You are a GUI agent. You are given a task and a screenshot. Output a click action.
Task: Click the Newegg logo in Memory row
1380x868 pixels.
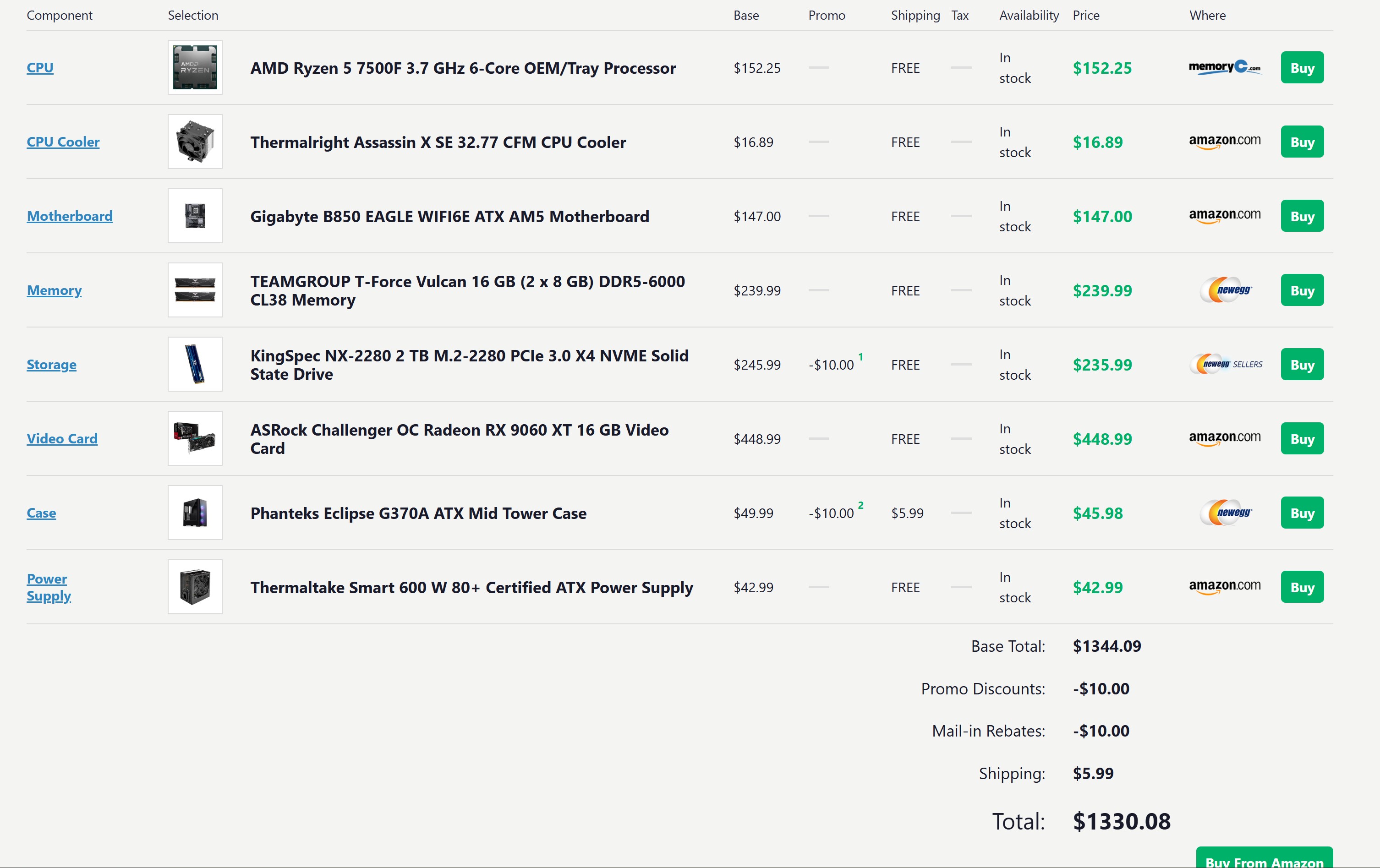coord(1227,290)
